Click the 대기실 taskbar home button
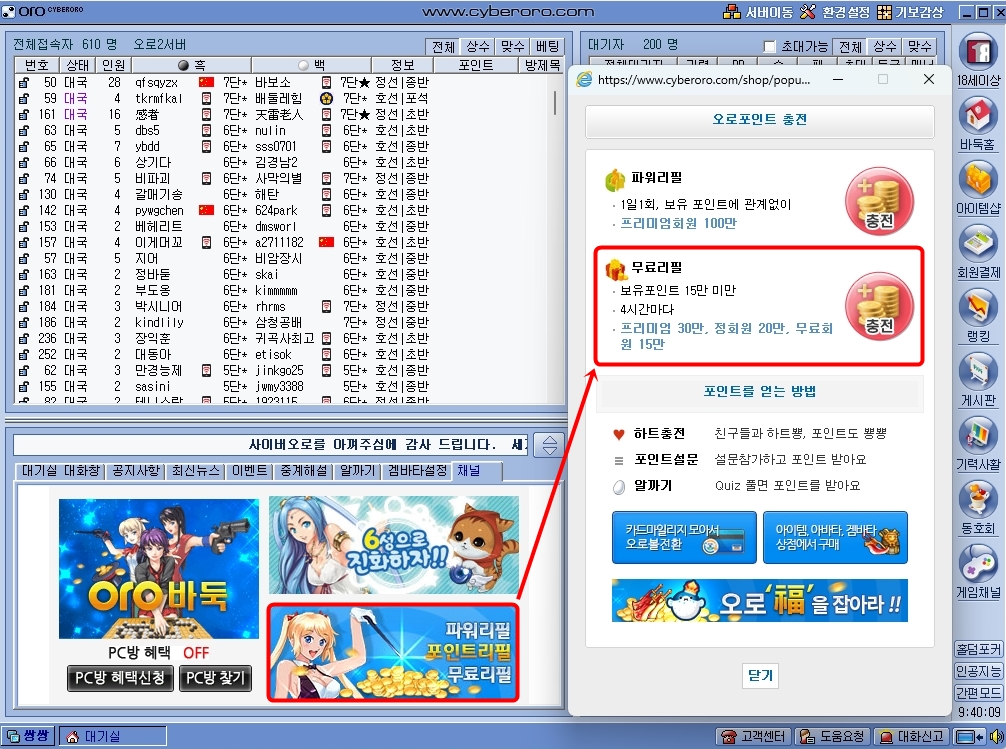 click(x=113, y=736)
